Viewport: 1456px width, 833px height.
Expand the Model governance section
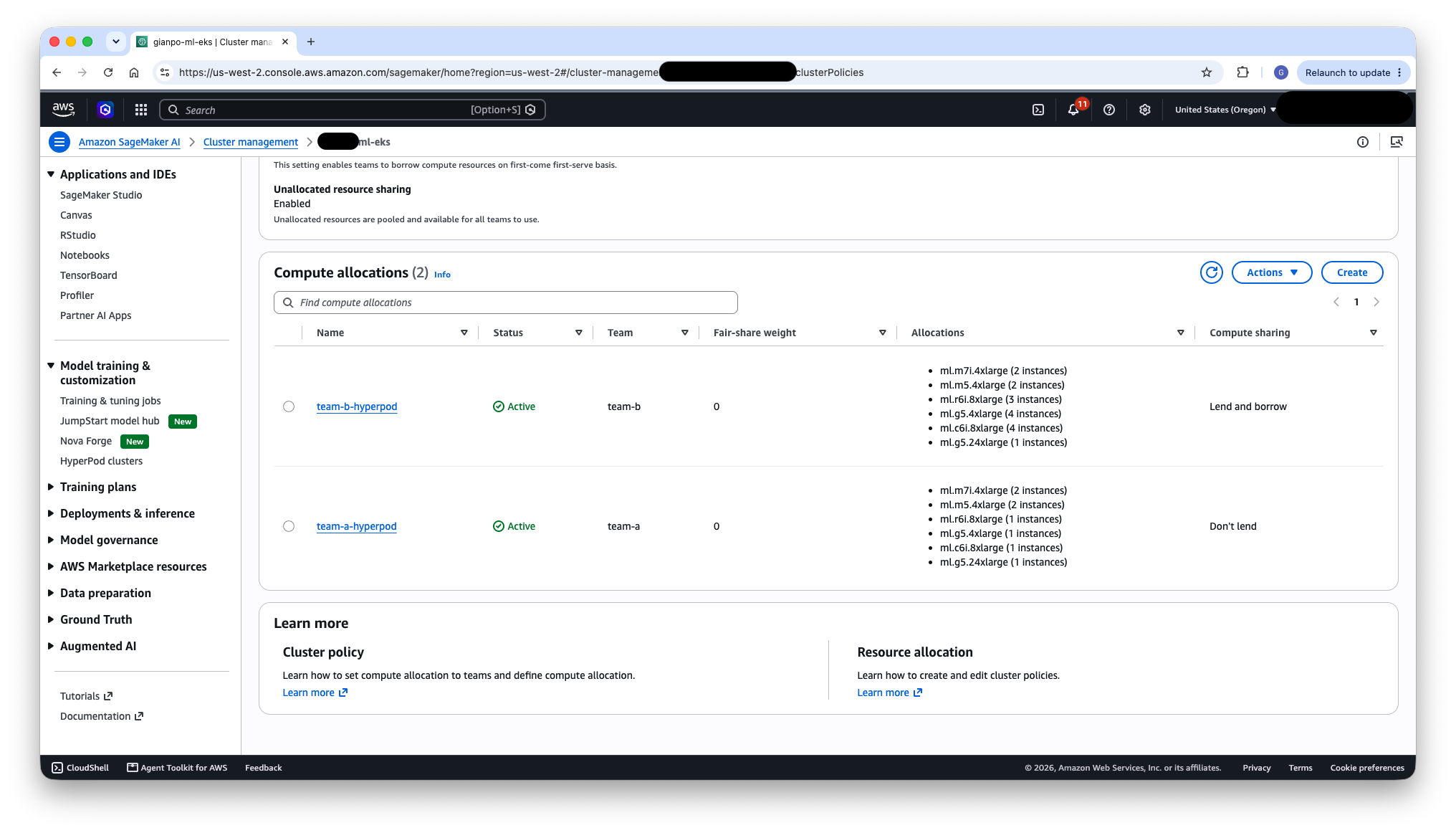point(51,540)
